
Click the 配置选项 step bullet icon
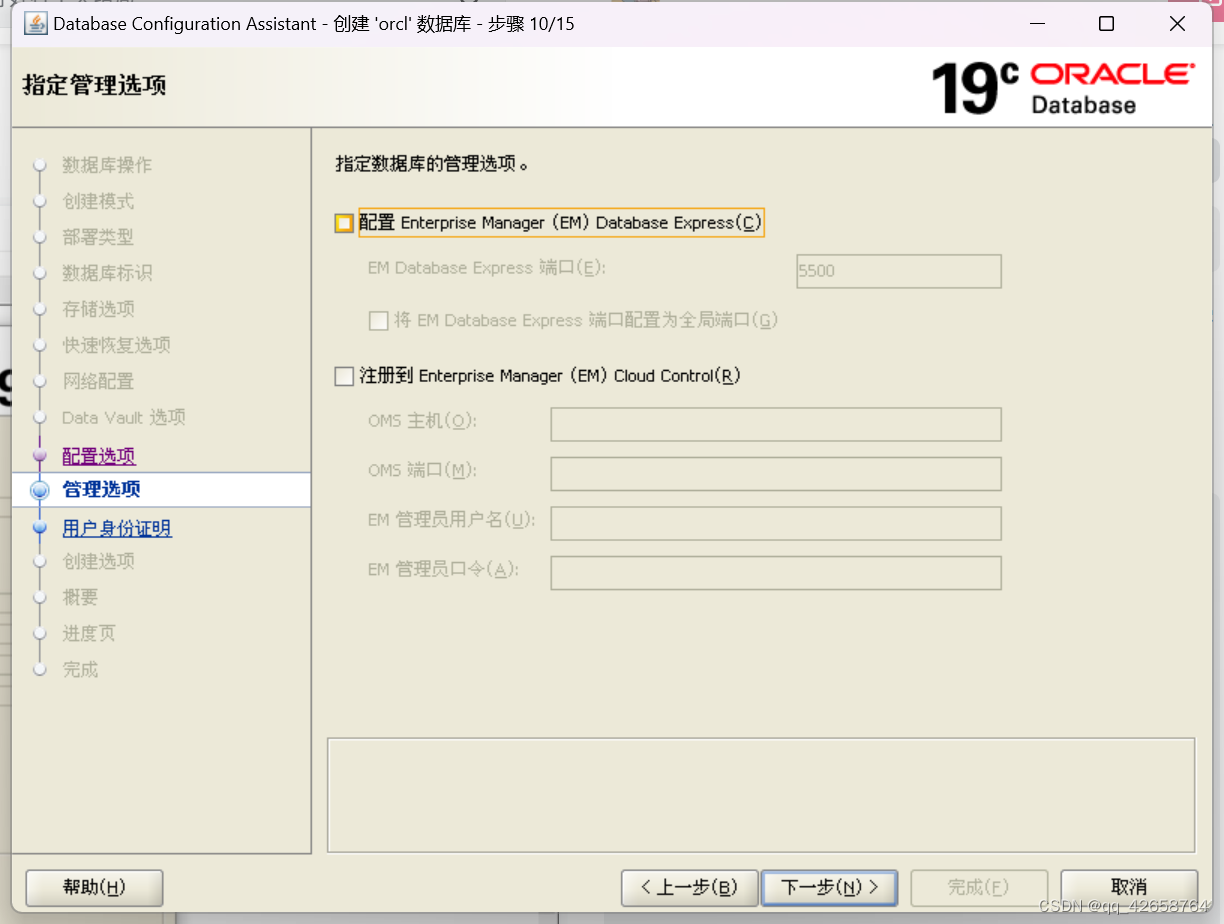40,456
